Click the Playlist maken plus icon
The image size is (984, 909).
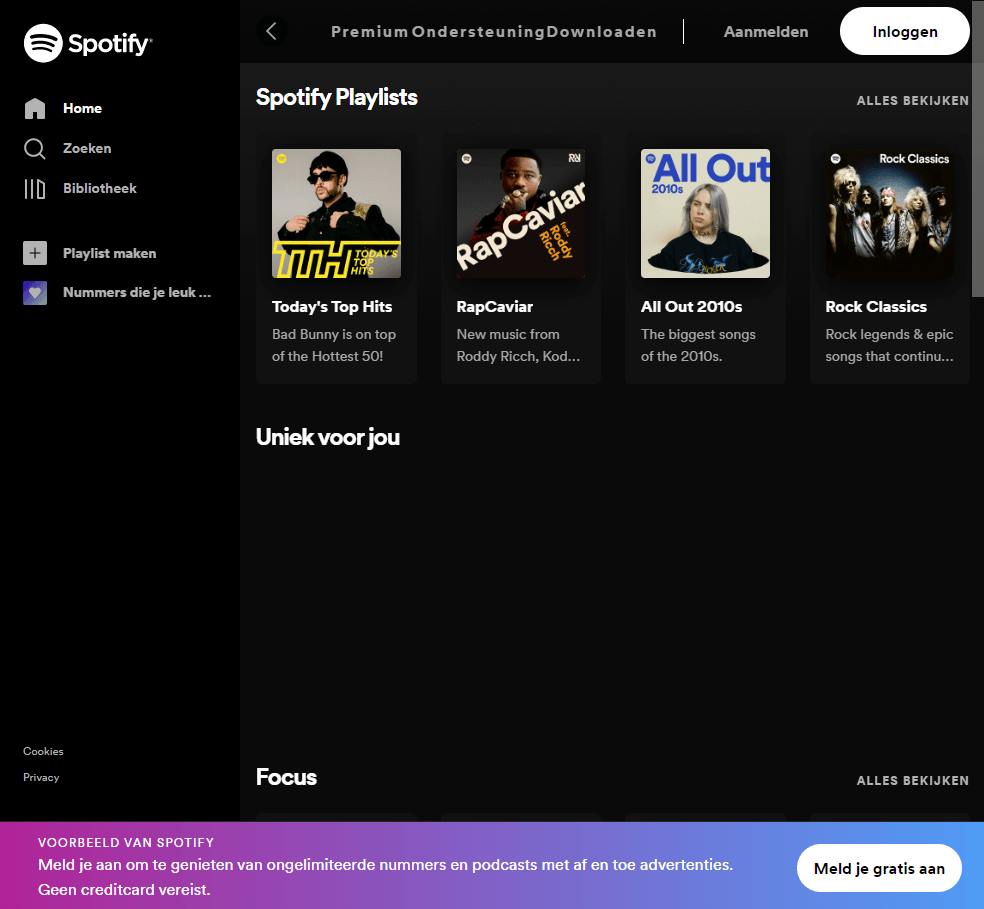[x=35, y=253]
